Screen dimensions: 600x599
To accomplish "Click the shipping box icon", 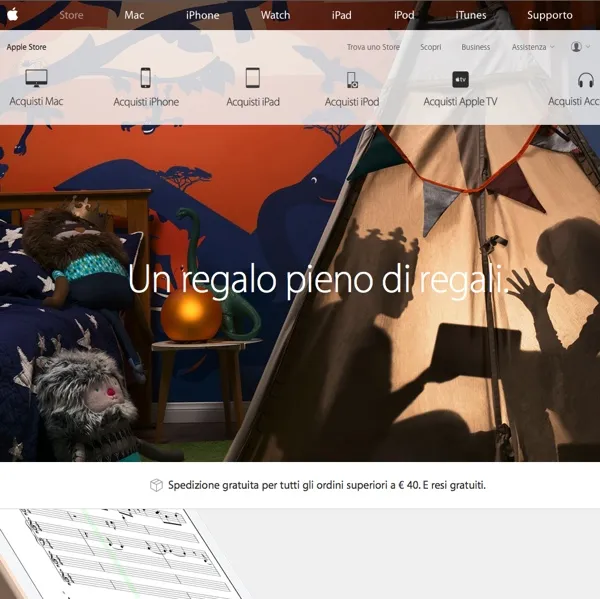I will [156, 485].
